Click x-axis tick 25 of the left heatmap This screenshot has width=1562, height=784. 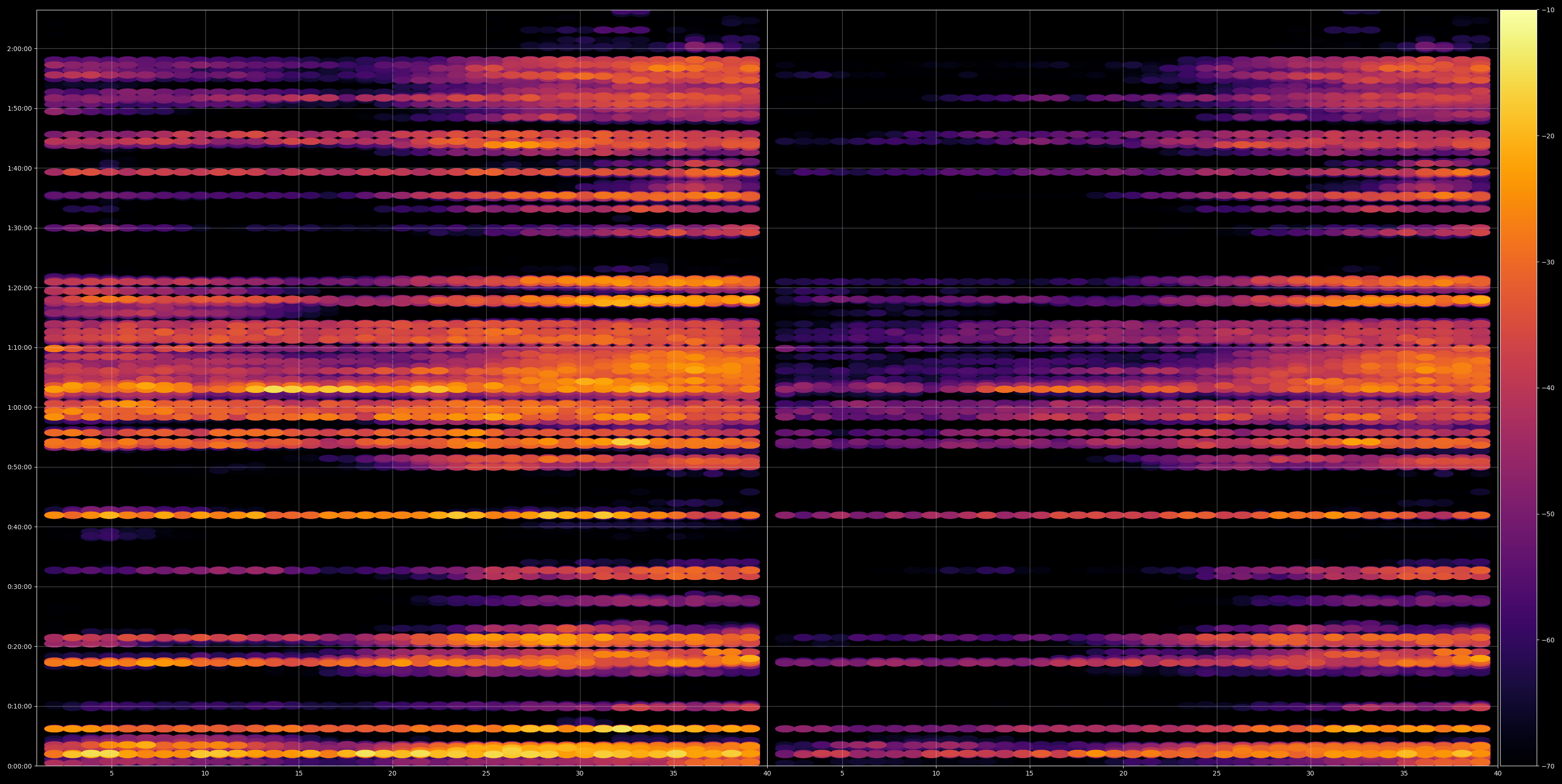click(486, 774)
